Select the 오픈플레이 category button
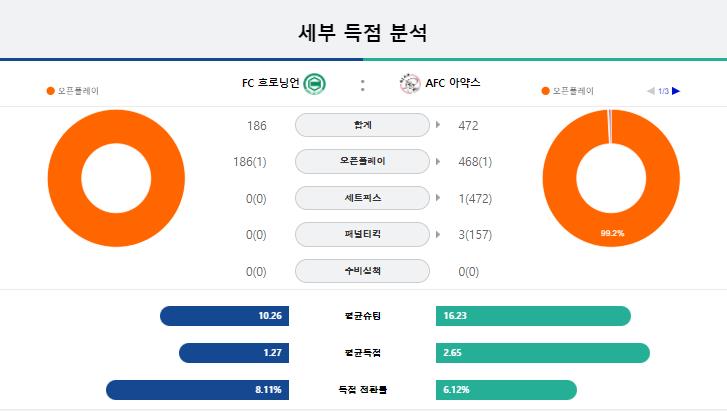Image resolution: width=727 pixels, height=411 pixels. pyautogui.click(x=363, y=161)
